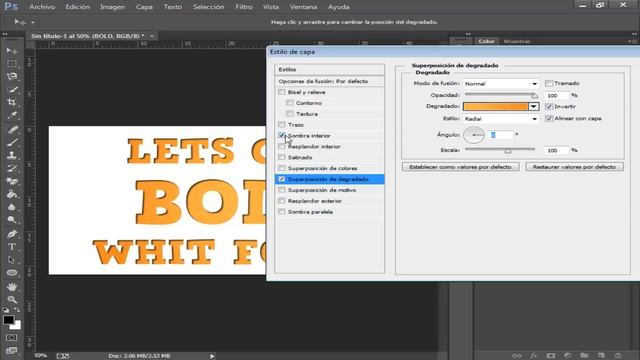Uncheck the Invertir checkbox
Image resolution: width=640 pixels, height=360 pixels.
coord(549,107)
